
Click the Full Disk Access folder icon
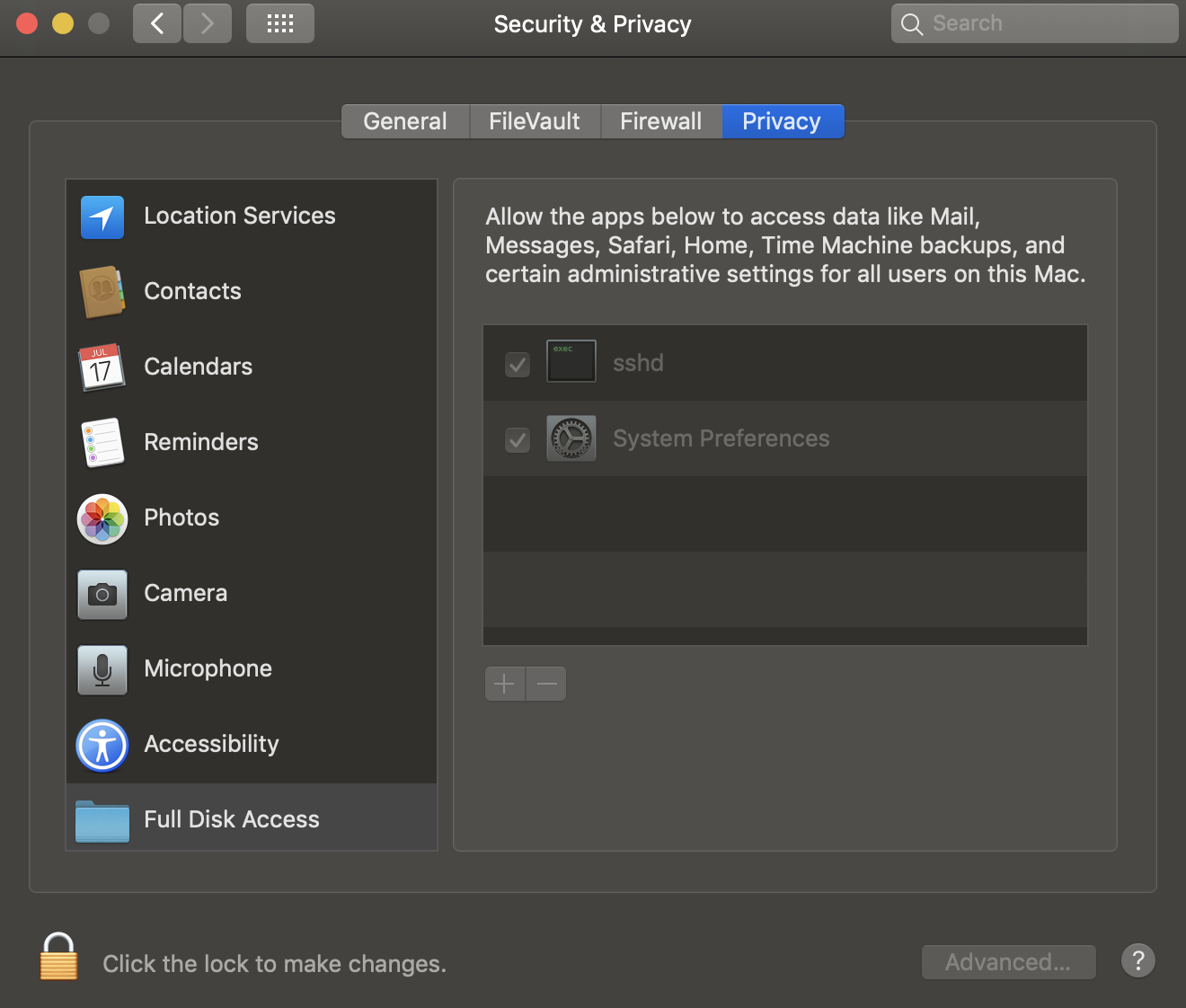coord(102,820)
